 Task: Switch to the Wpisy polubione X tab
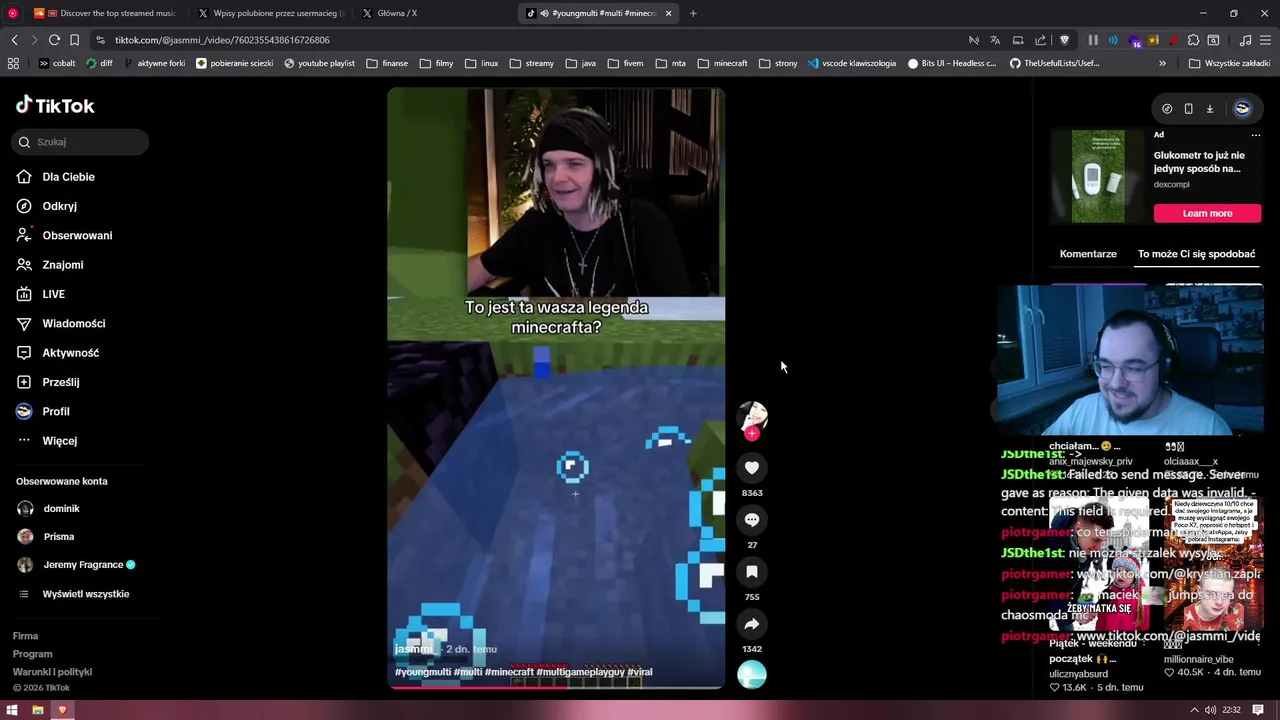(x=270, y=13)
